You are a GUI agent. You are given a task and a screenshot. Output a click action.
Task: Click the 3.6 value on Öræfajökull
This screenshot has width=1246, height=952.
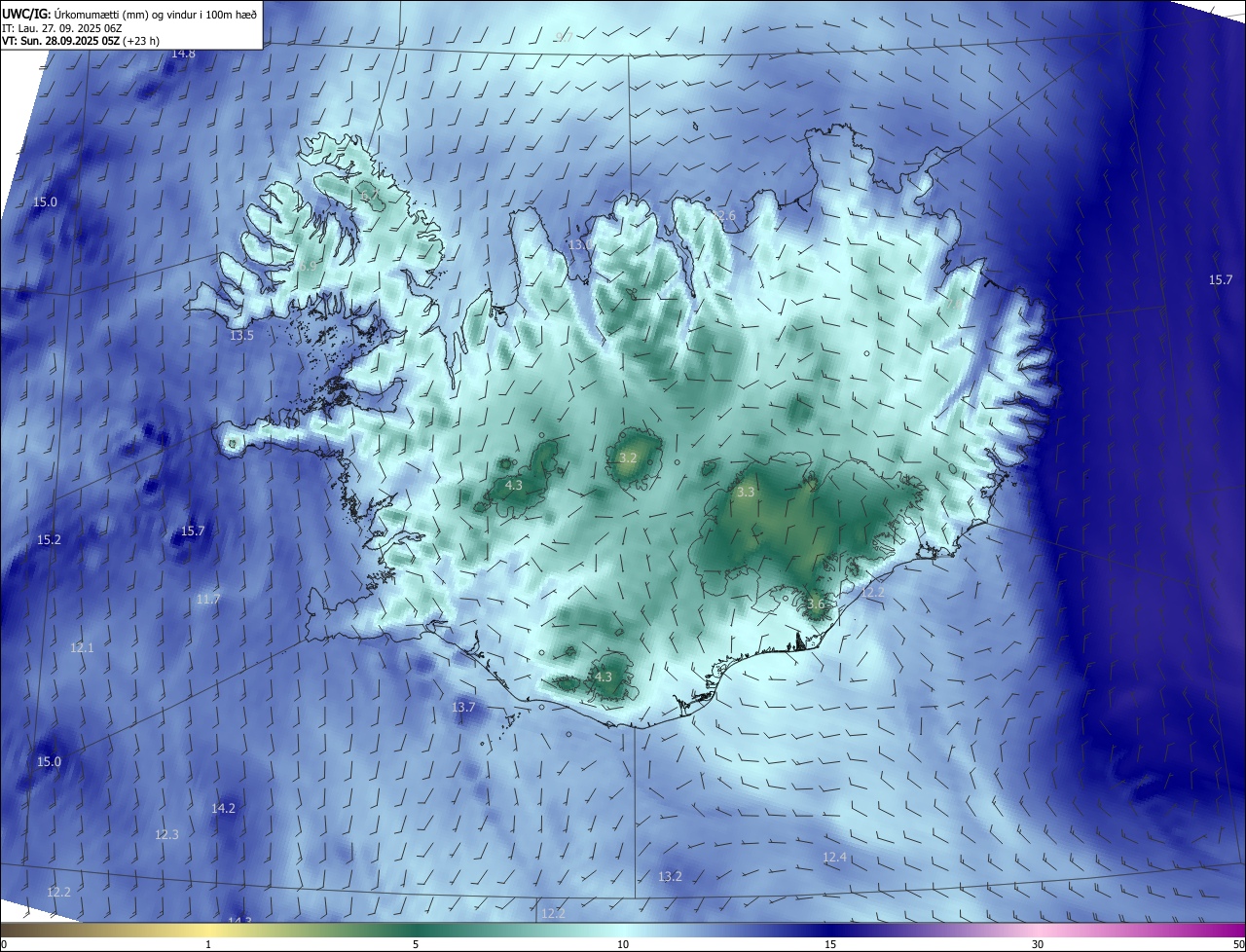816,604
